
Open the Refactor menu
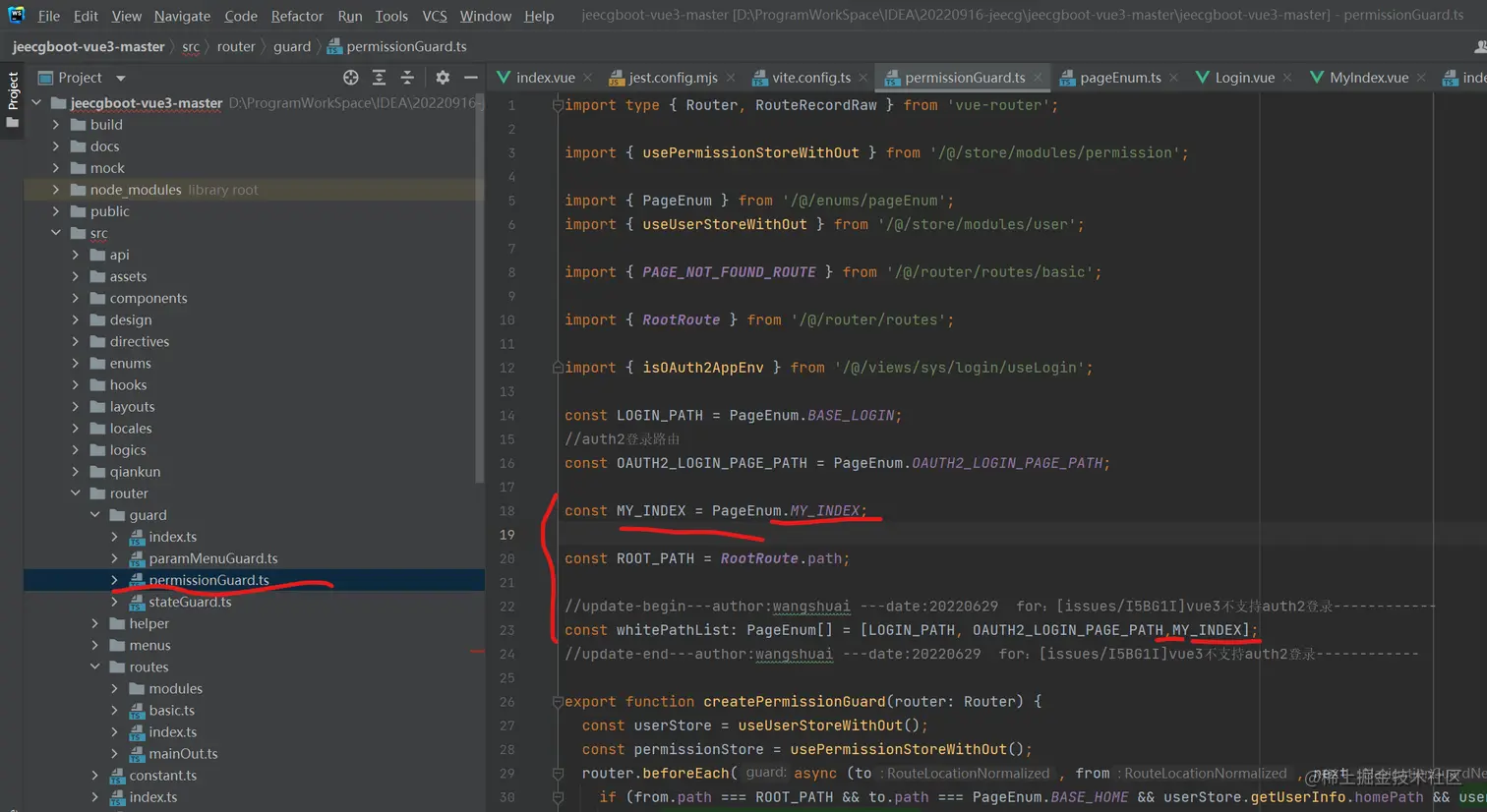tap(296, 16)
